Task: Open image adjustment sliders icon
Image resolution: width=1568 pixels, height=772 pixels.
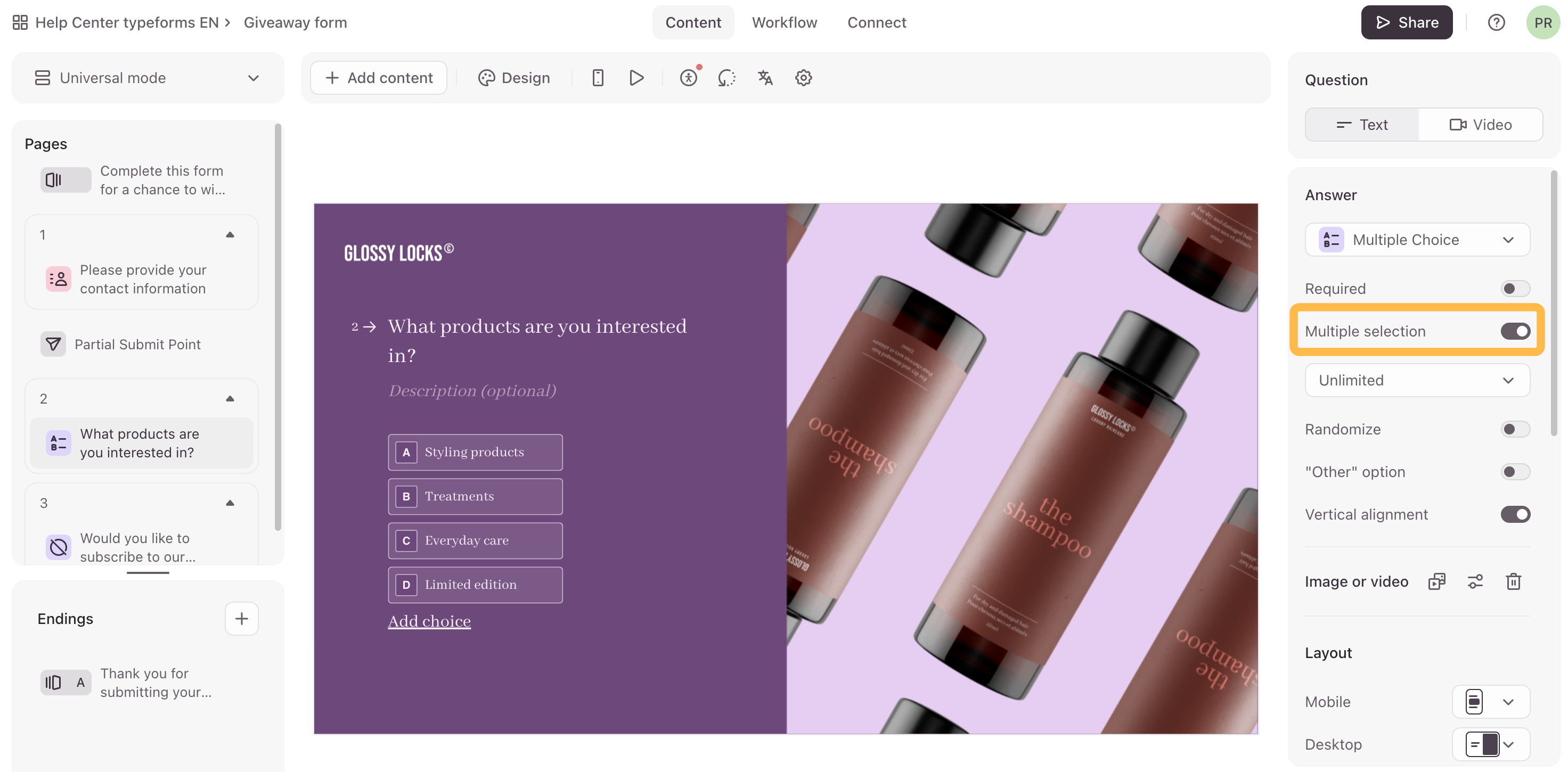Action: point(1475,581)
